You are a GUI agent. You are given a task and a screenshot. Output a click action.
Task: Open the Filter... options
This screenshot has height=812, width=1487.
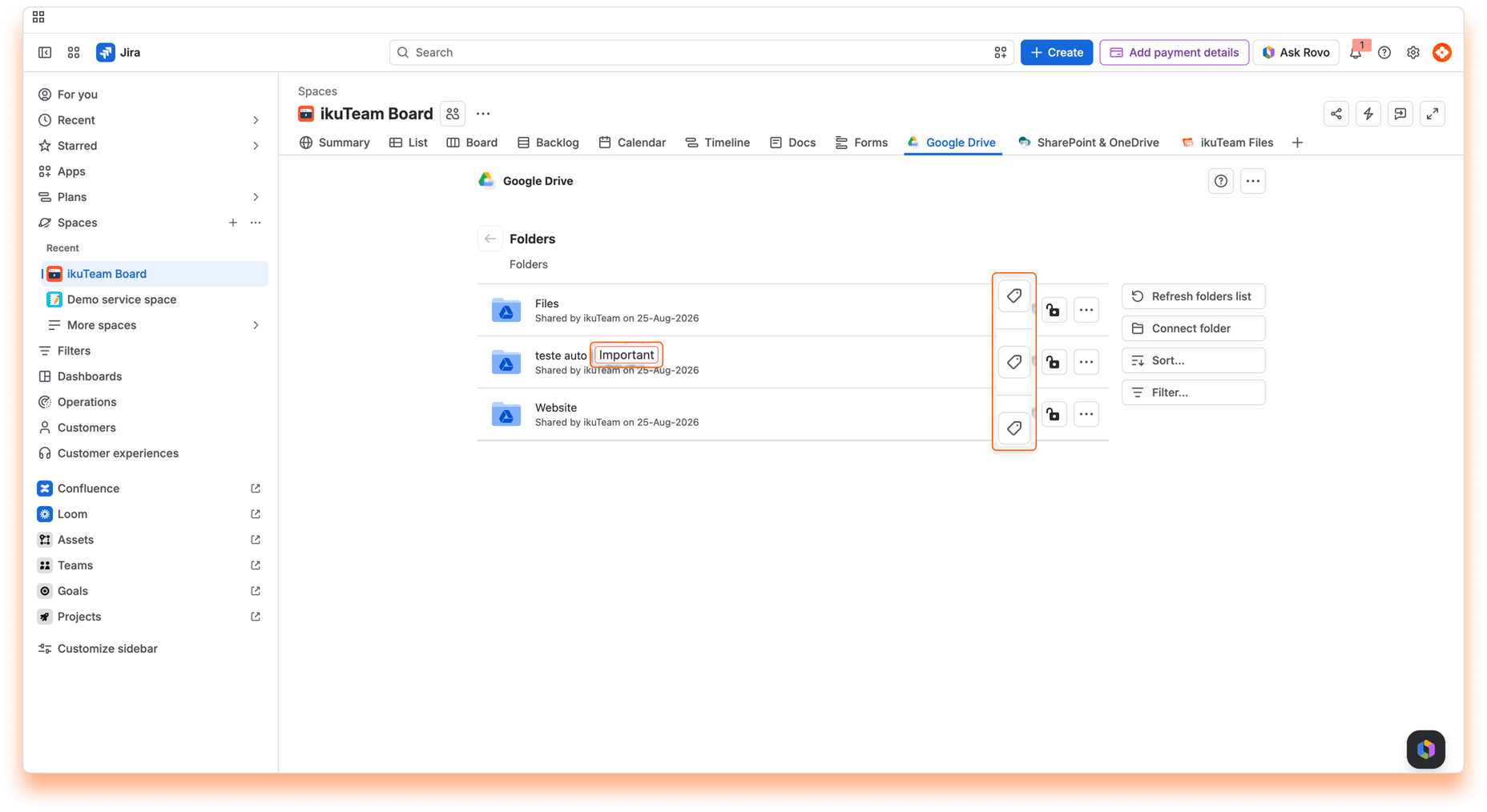coord(1193,392)
